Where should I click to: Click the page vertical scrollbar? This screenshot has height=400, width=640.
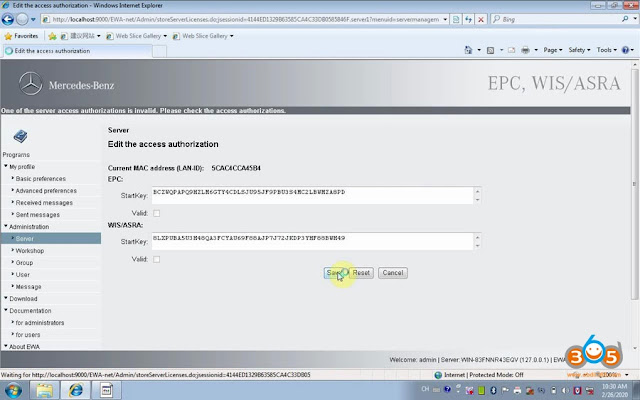pos(634,184)
